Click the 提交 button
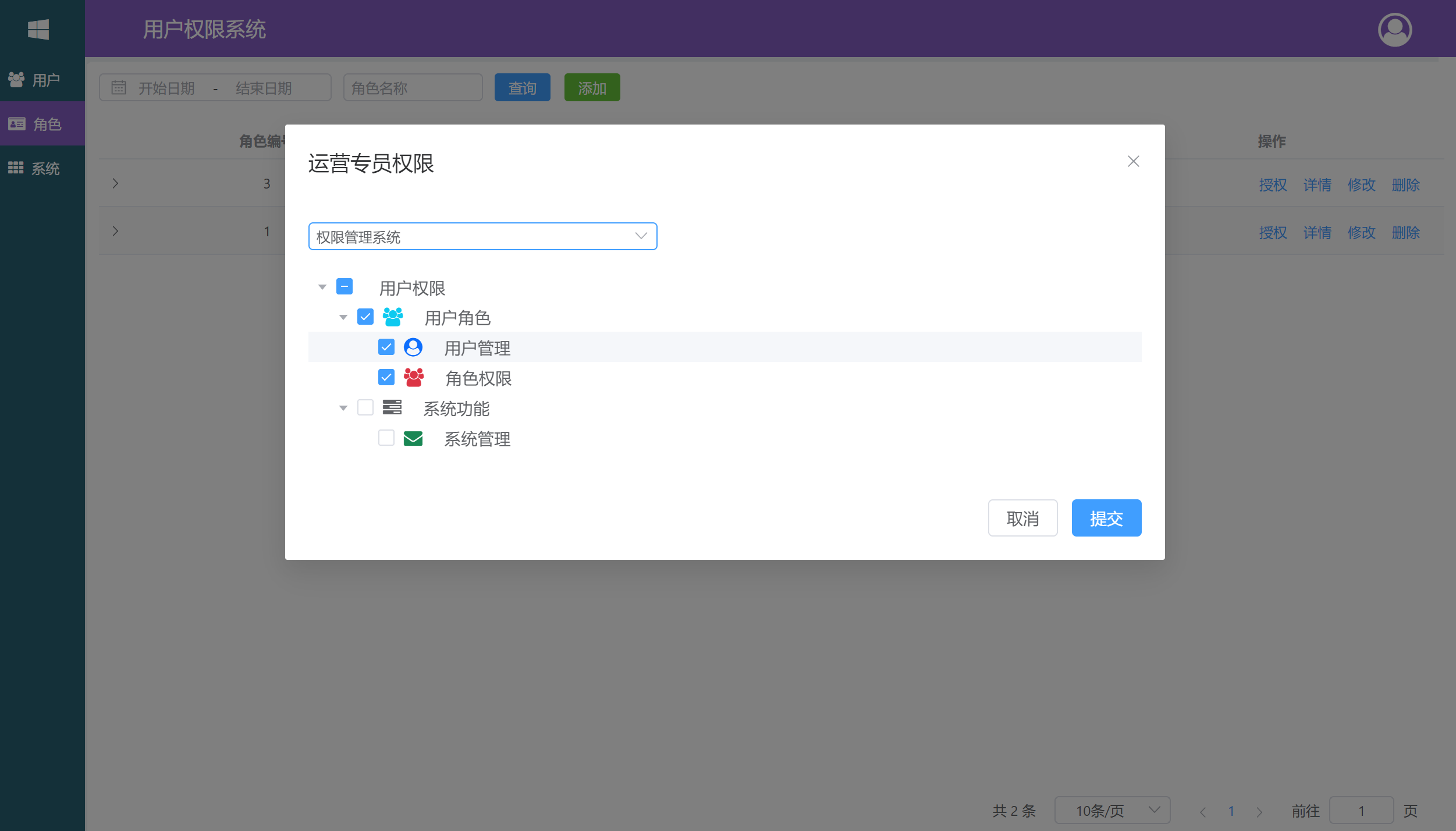The width and height of the screenshot is (1456, 831). (1106, 518)
